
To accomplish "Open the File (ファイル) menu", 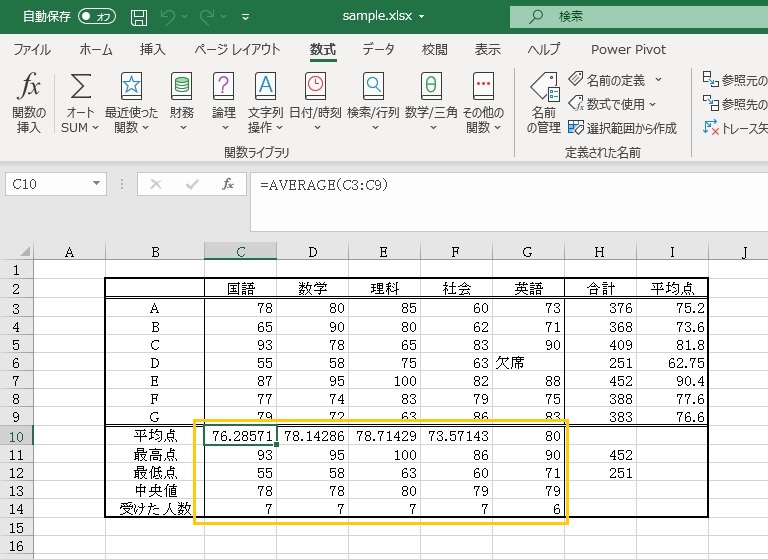I will (32, 49).
